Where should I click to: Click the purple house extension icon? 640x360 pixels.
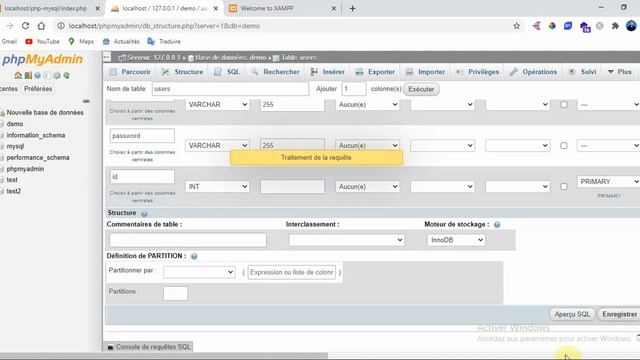click(x=585, y=27)
